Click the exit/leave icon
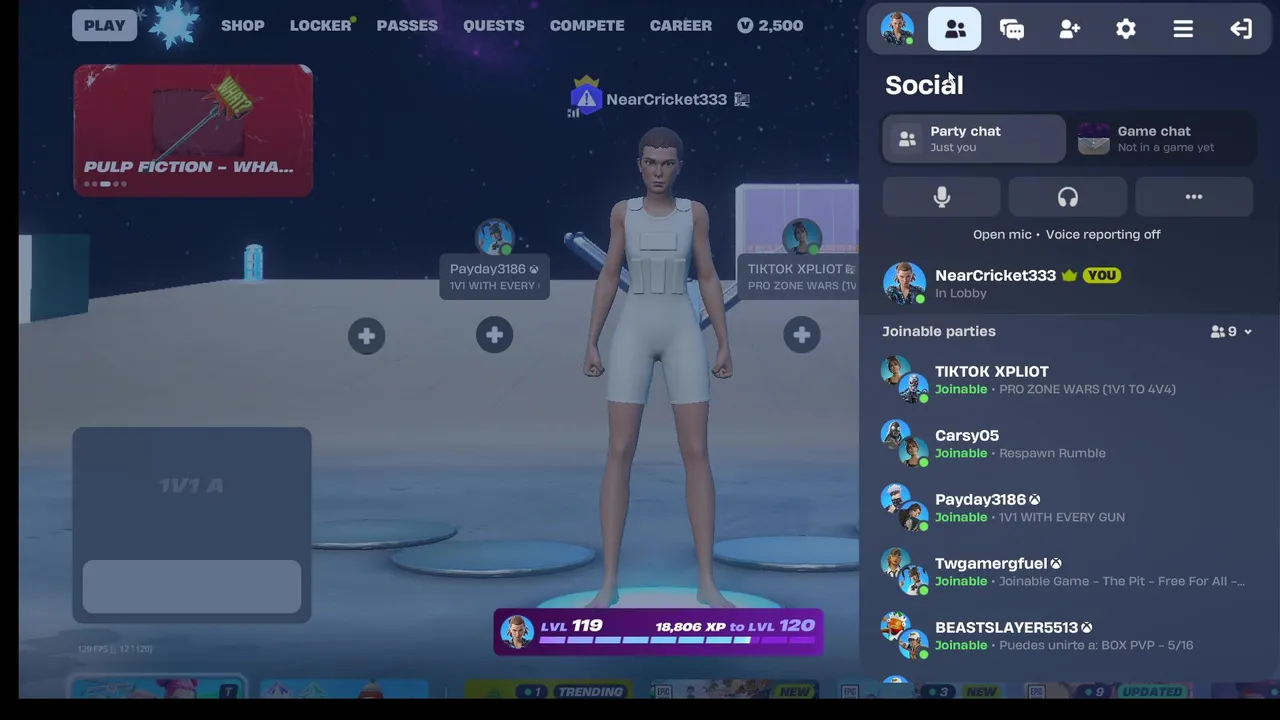 pyautogui.click(x=1241, y=29)
